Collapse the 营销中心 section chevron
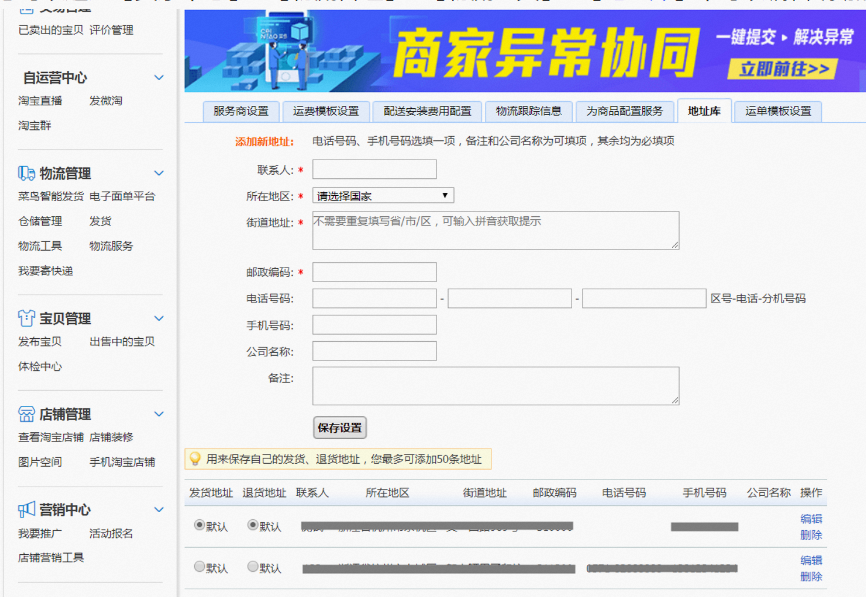 159,509
